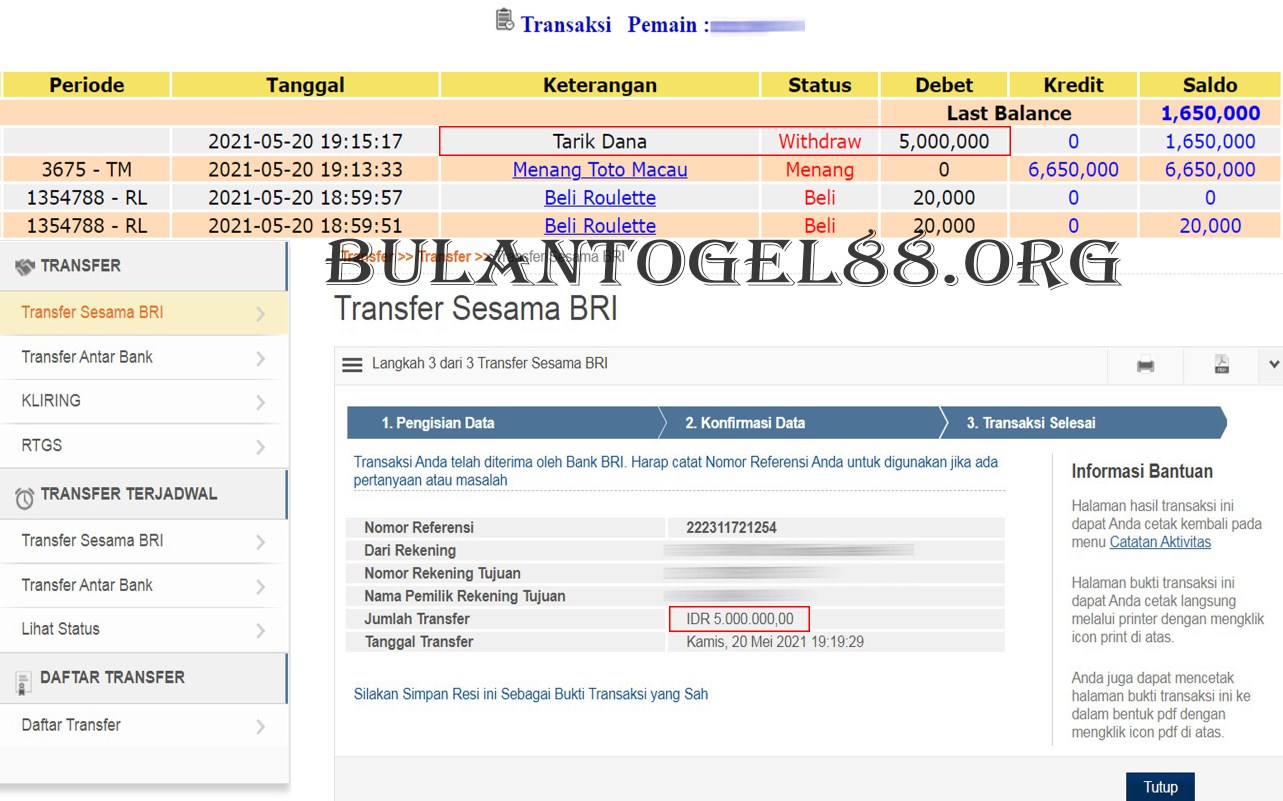The width and height of the screenshot is (1283, 801).
Task: Click the chevron on the Lihat Status row
Action: (260, 631)
